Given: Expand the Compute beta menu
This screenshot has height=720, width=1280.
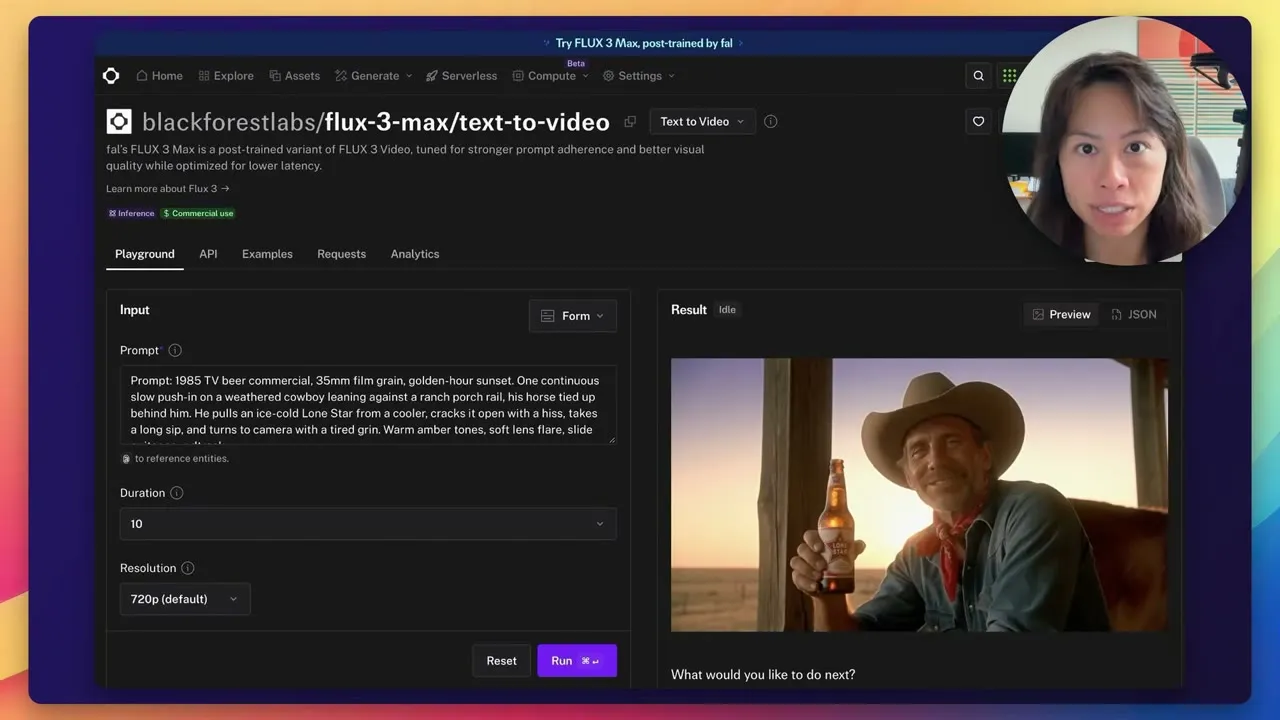Looking at the screenshot, I should (551, 76).
